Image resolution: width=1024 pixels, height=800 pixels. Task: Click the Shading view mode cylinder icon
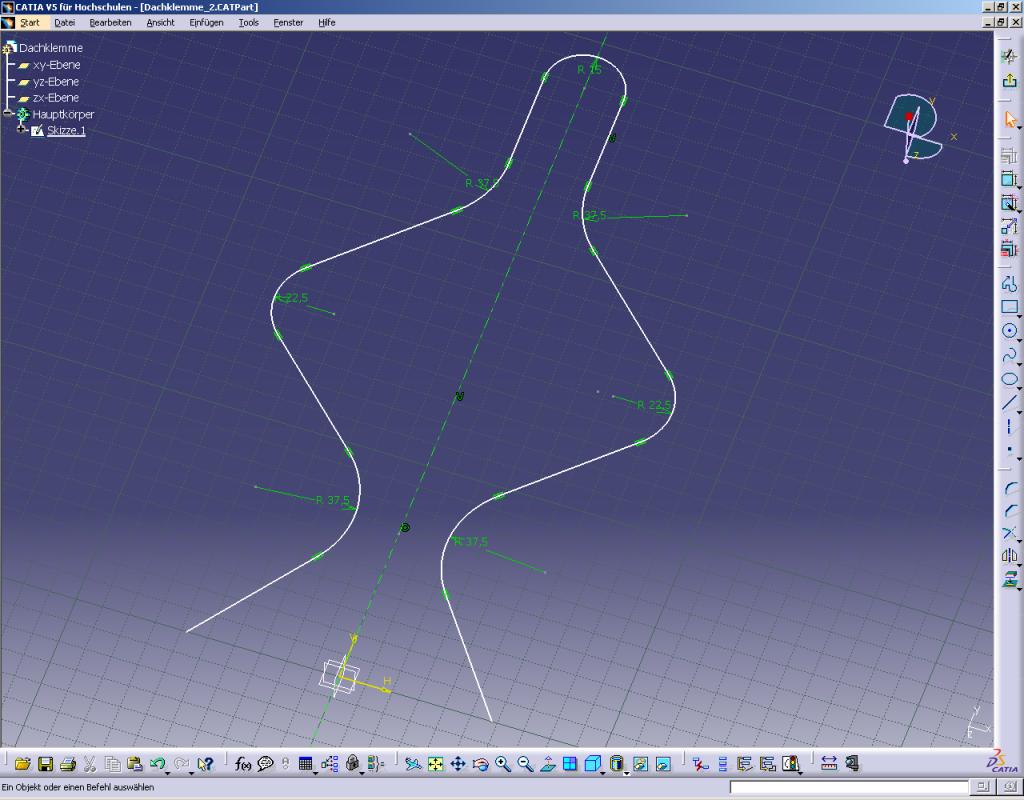coord(615,763)
